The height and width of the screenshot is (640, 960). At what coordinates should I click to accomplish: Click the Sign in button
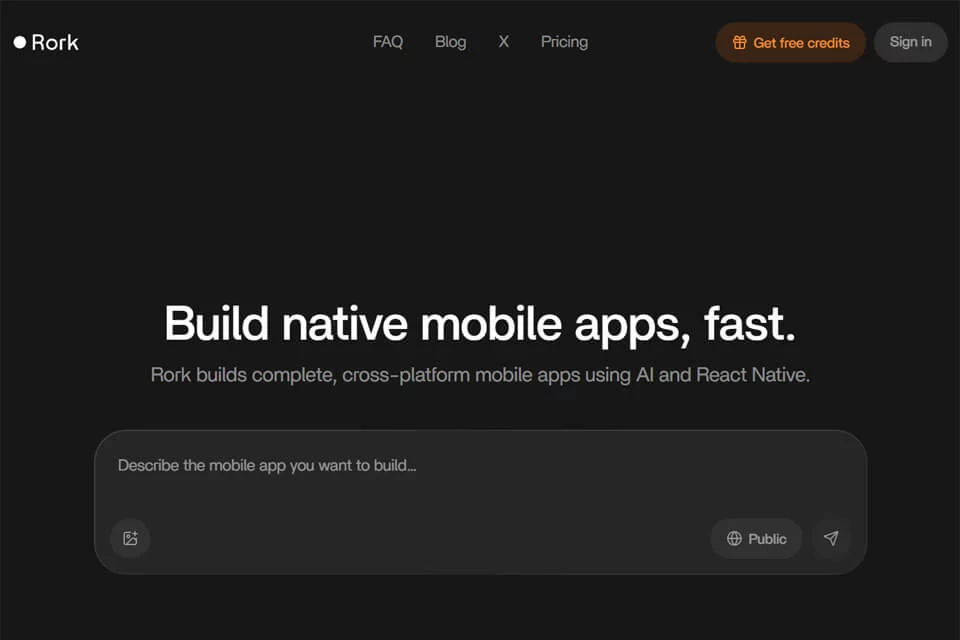tap(910, 42)
